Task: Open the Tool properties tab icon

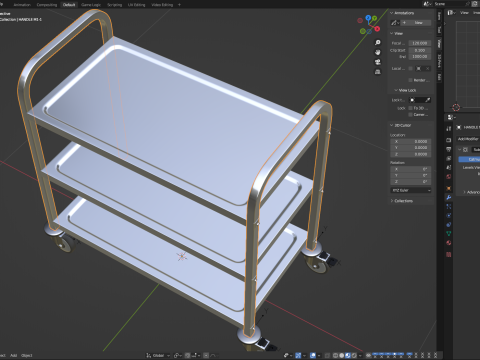Action: (449, 128)
